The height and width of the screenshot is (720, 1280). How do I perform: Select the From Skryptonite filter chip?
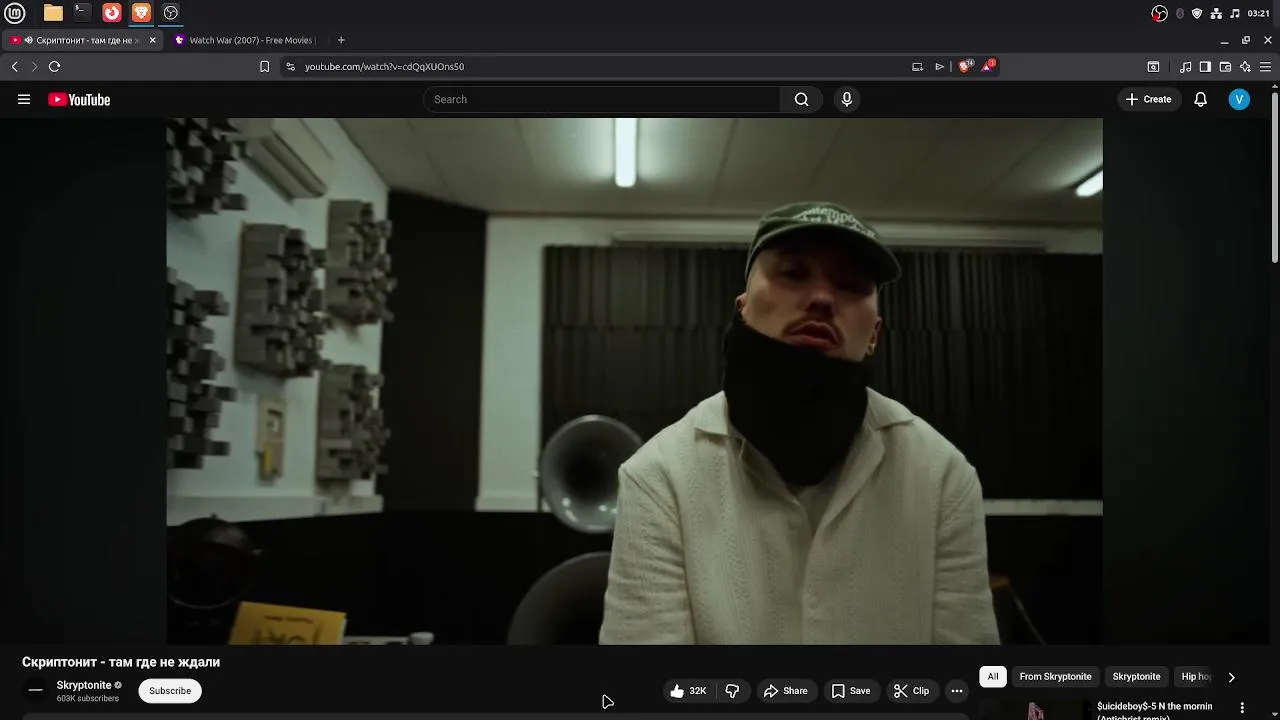tap(1055, 677)
